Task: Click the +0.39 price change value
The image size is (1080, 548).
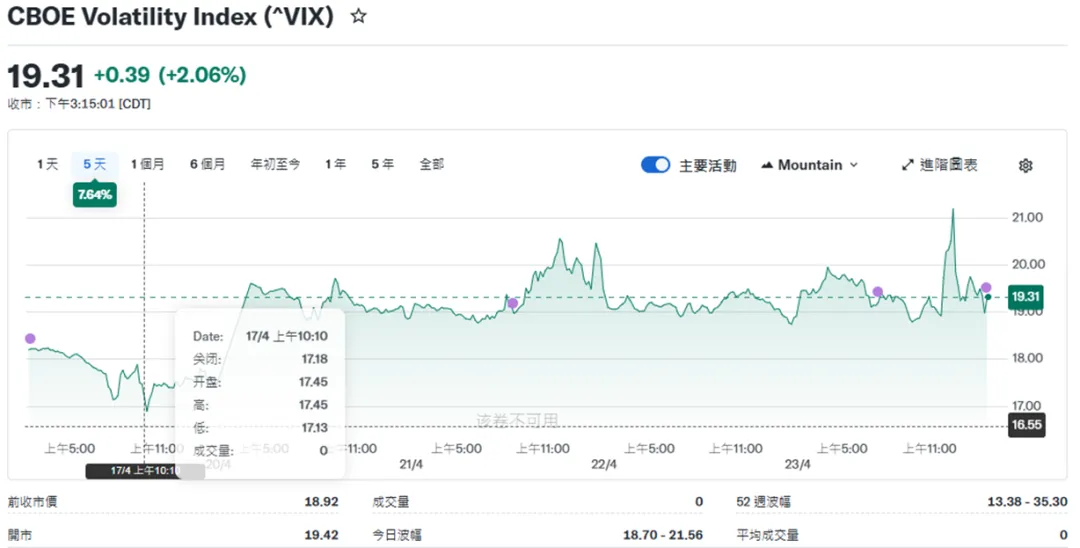Action: point(122,74)
